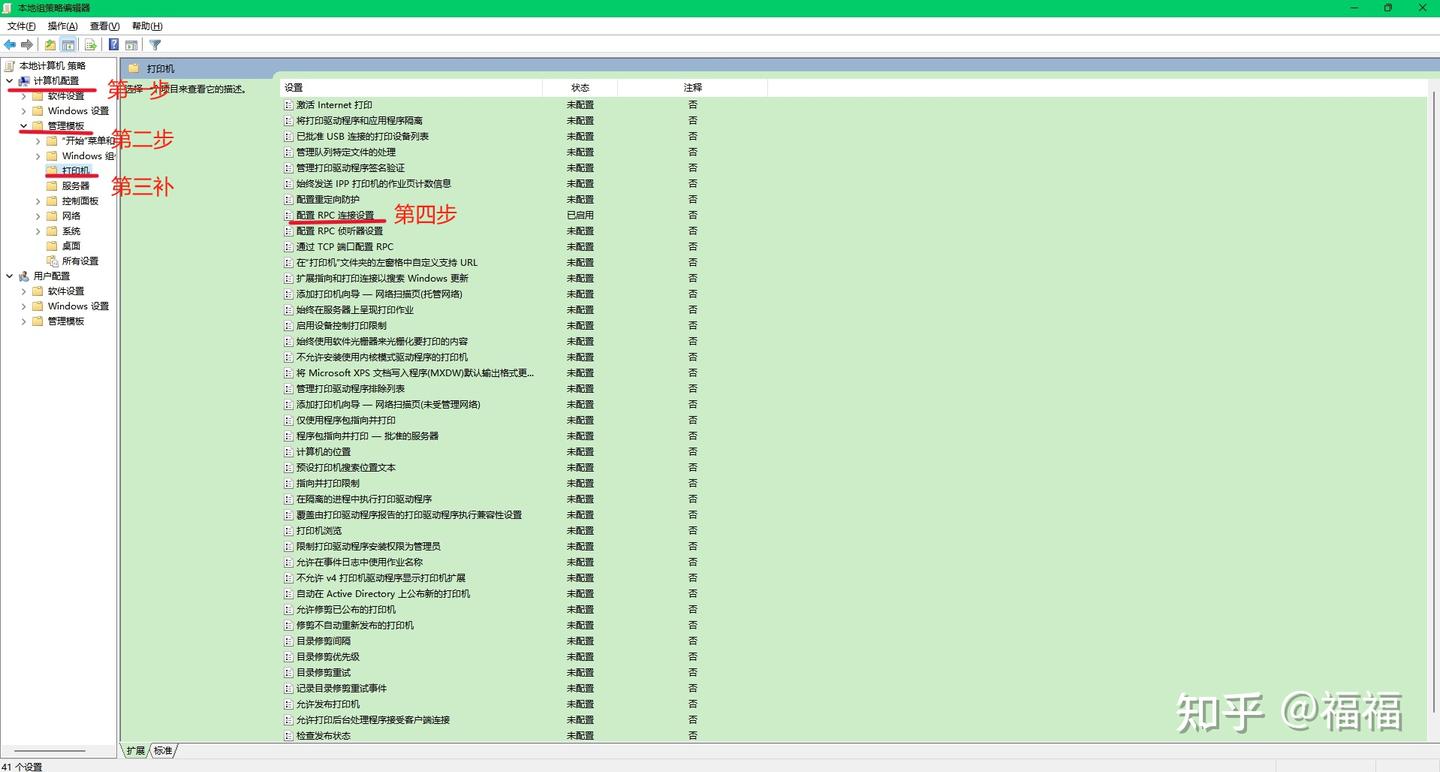This screenshot has width=1440, height=772.
Task: Toggle the console tree pane icon
Action: click(x=68, y=44)
